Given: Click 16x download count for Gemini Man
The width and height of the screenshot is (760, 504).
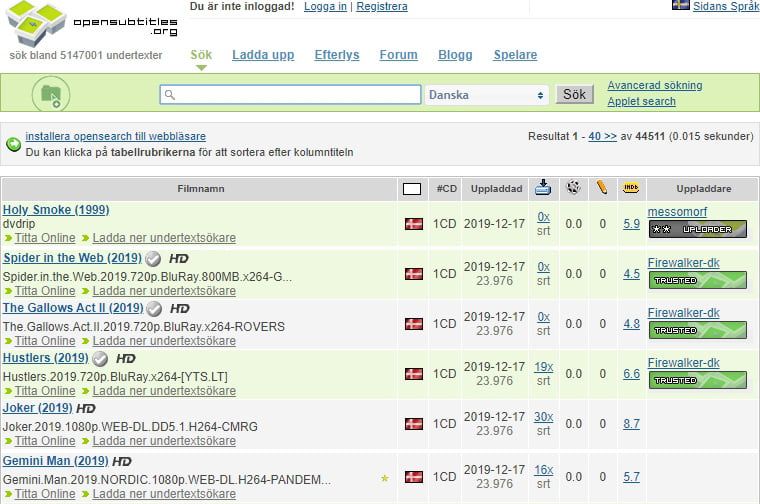Looking at the screenshot, I should [543, 470].
